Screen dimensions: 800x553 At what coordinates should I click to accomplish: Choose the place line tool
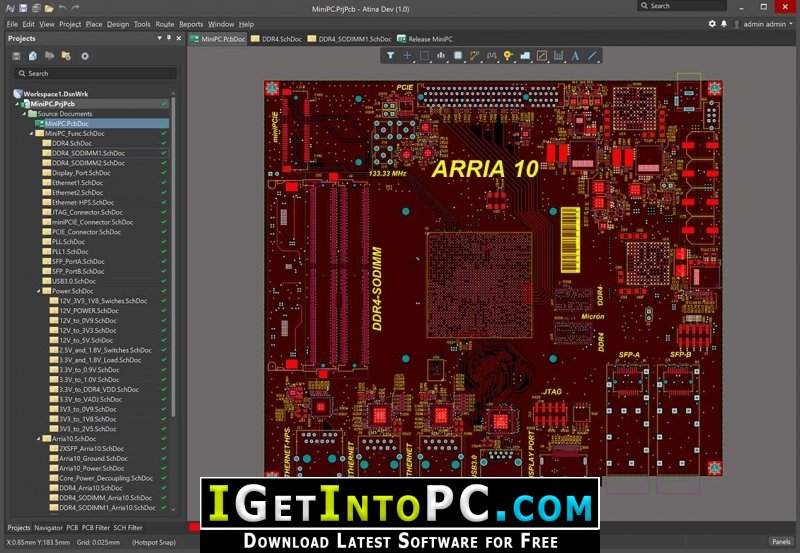[592, 56]
